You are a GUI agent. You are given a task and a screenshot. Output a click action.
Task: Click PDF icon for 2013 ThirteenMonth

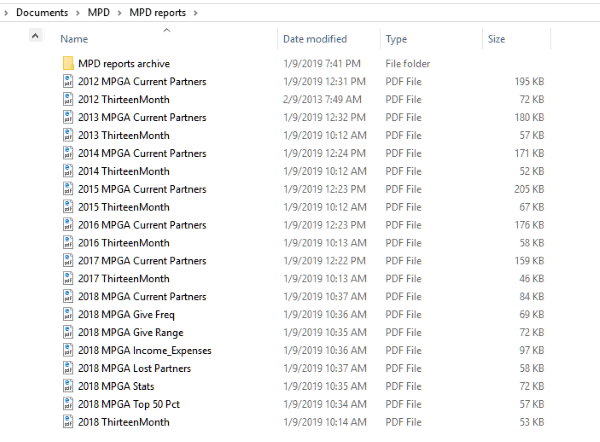(x=68, y=136)
